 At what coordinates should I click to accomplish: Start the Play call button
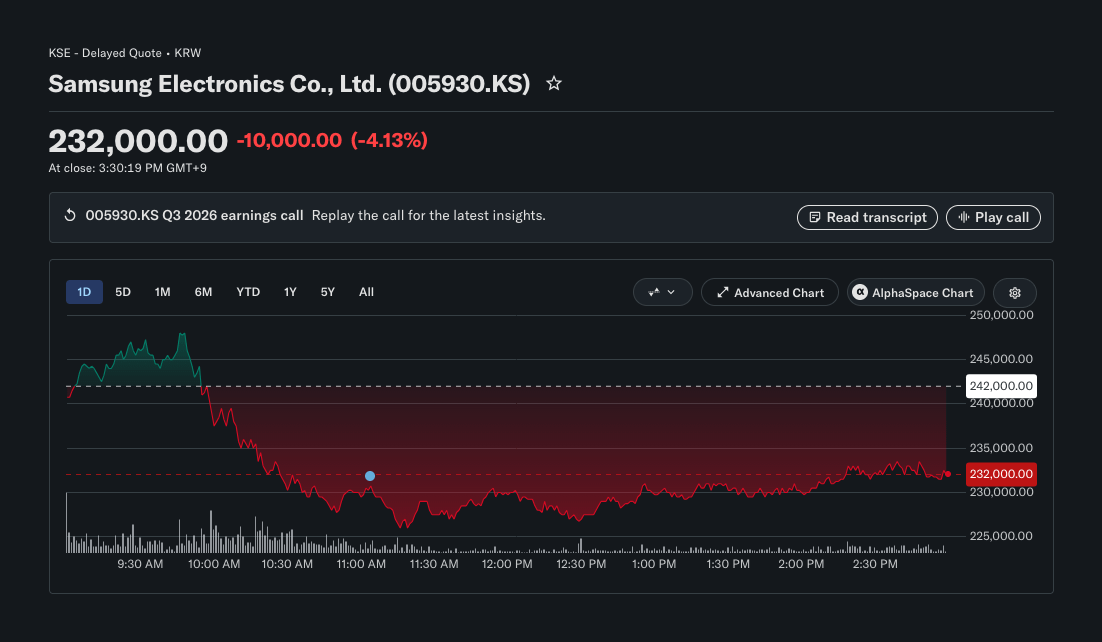(993, 217)
